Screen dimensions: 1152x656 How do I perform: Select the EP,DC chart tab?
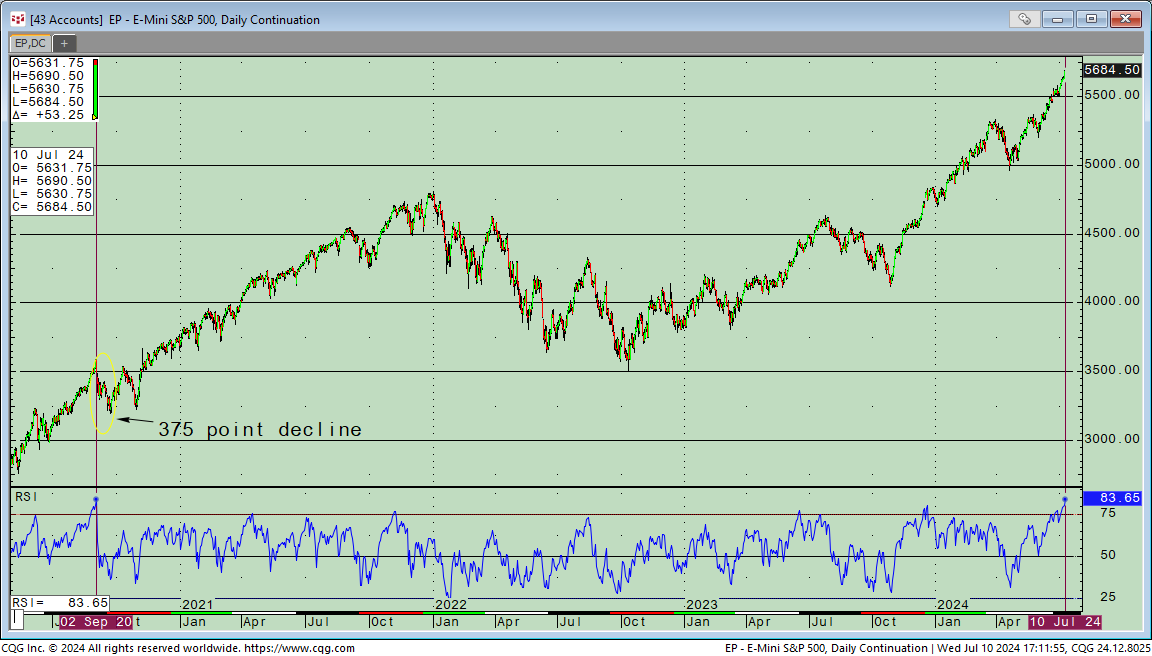tap(31, 43)
